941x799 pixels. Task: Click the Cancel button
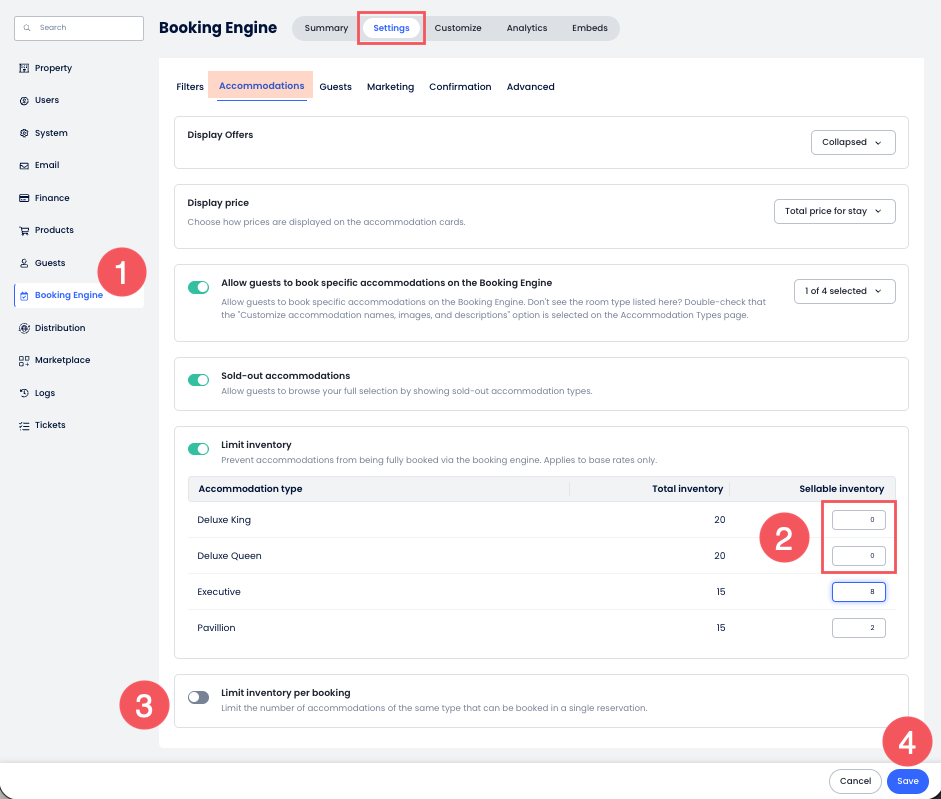coord(855,781)
